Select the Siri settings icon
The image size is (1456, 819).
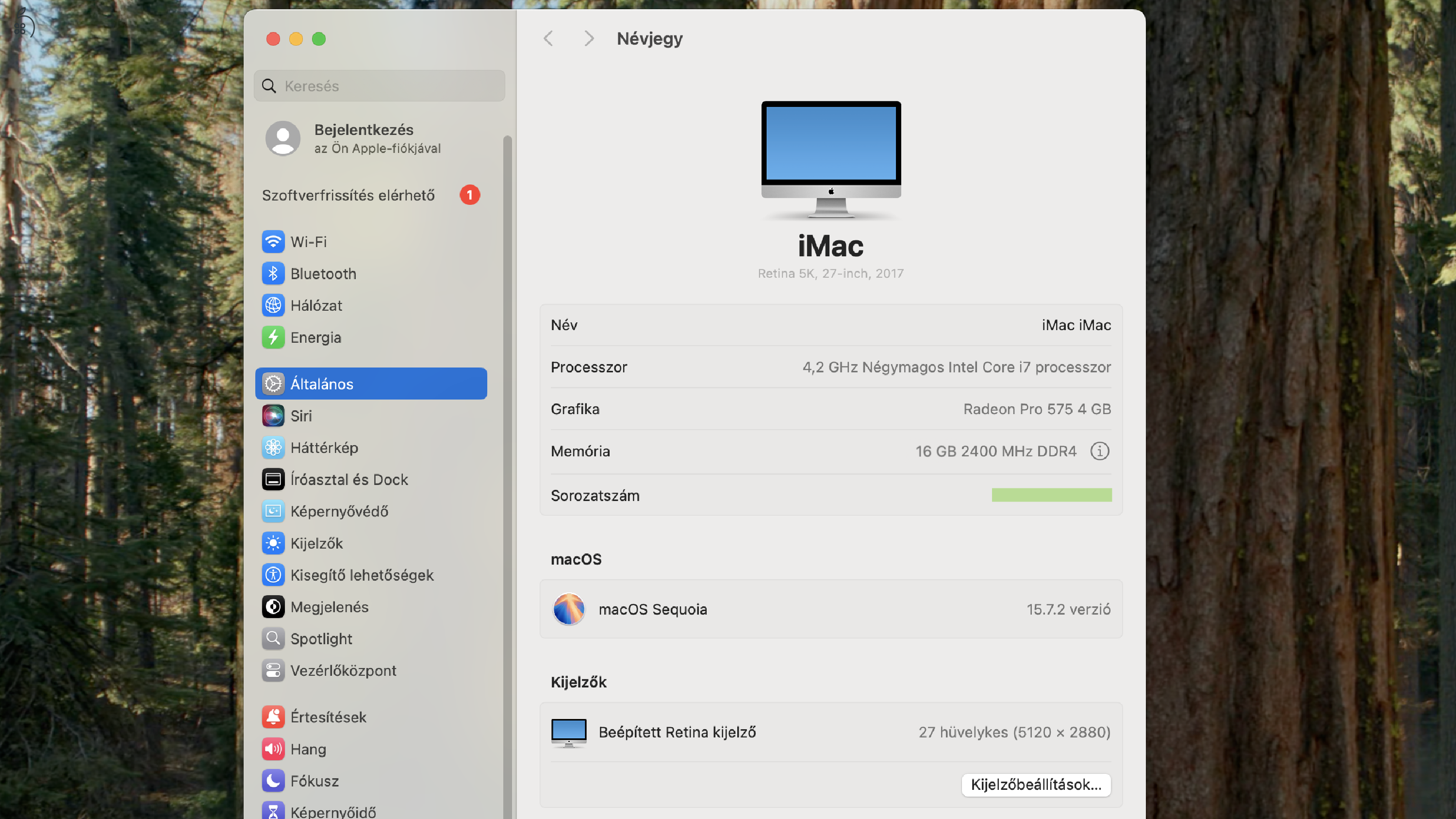click(274, 416)
